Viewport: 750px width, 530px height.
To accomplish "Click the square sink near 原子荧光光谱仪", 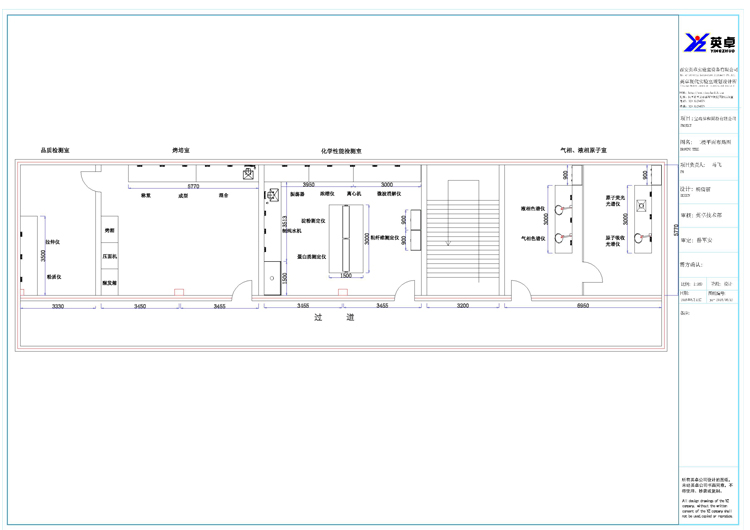I will tap(640, 203).
